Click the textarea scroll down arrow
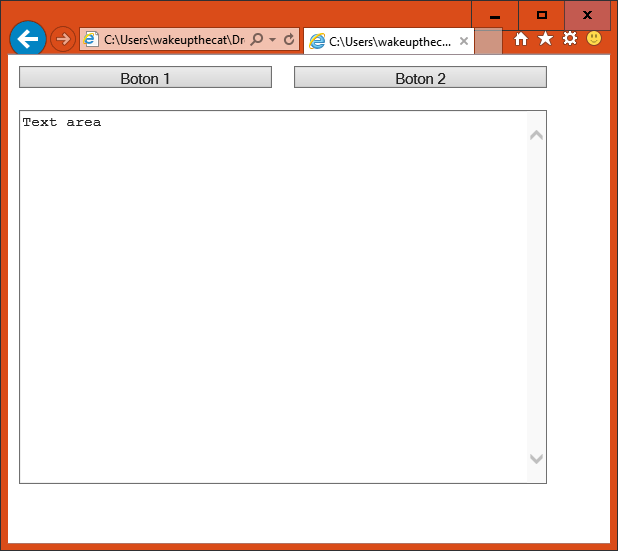The height and width of the screenshot is (551, 618). pyautogui.click(x=536, y=459)
